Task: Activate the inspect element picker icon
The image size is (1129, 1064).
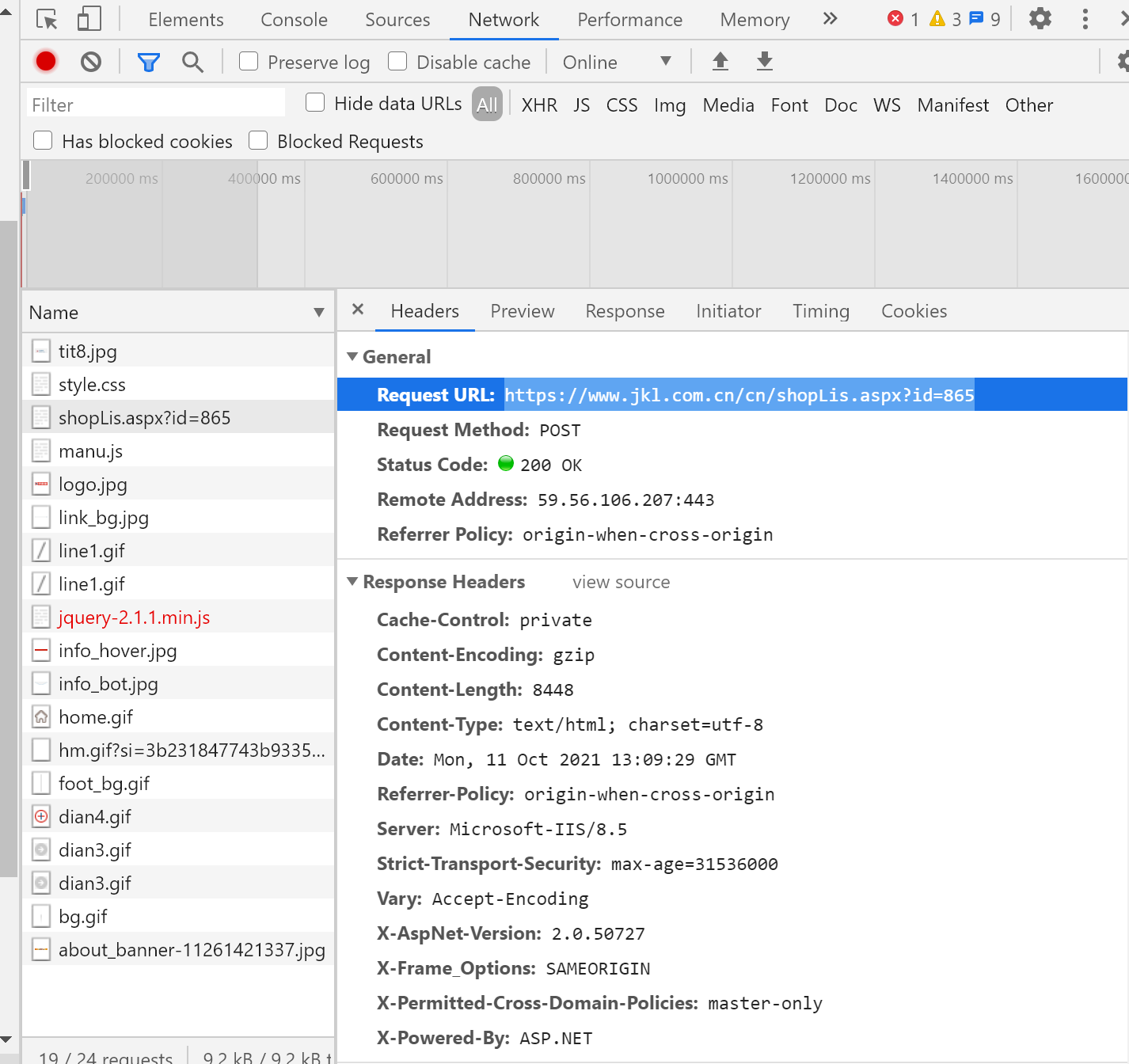Action: [x=48, y=19]
